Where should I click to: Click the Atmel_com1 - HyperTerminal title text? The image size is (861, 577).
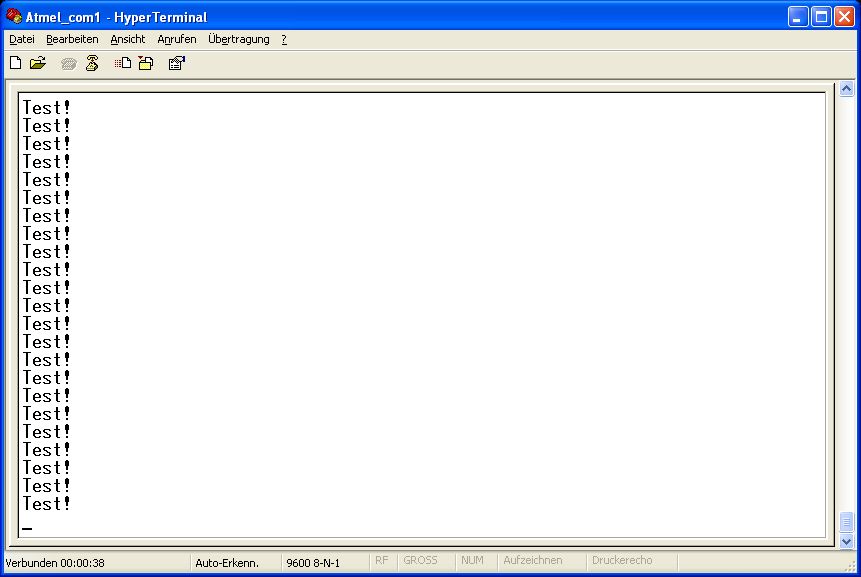pos(116,17)
